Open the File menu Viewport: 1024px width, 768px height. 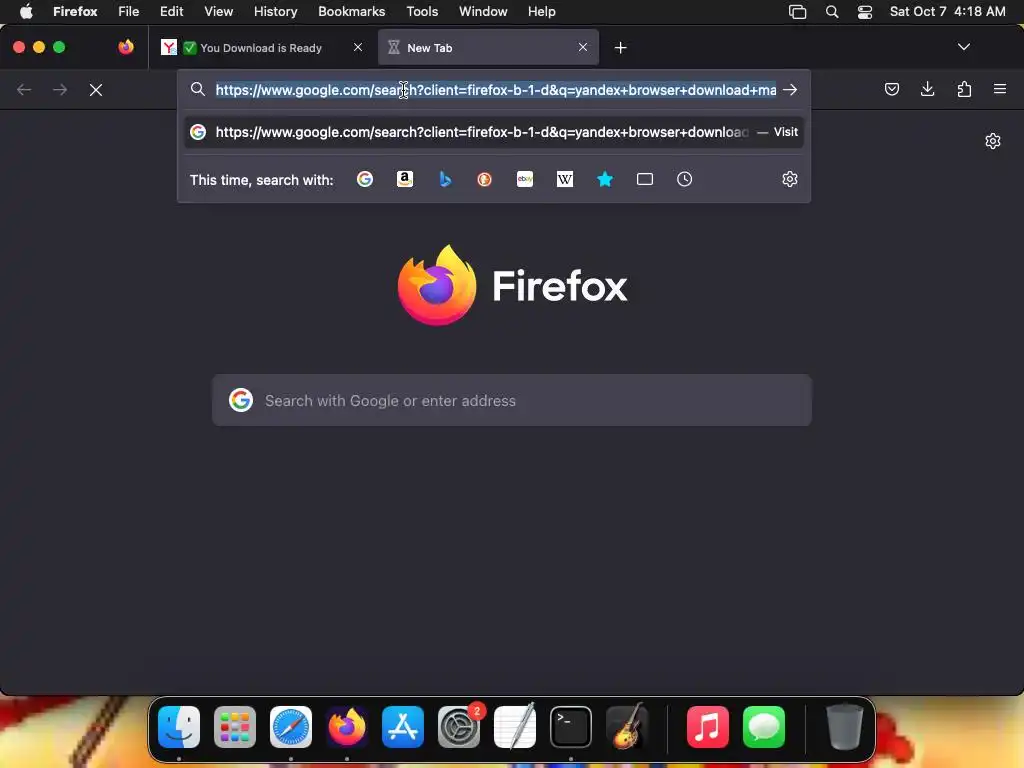click(129, 11)
